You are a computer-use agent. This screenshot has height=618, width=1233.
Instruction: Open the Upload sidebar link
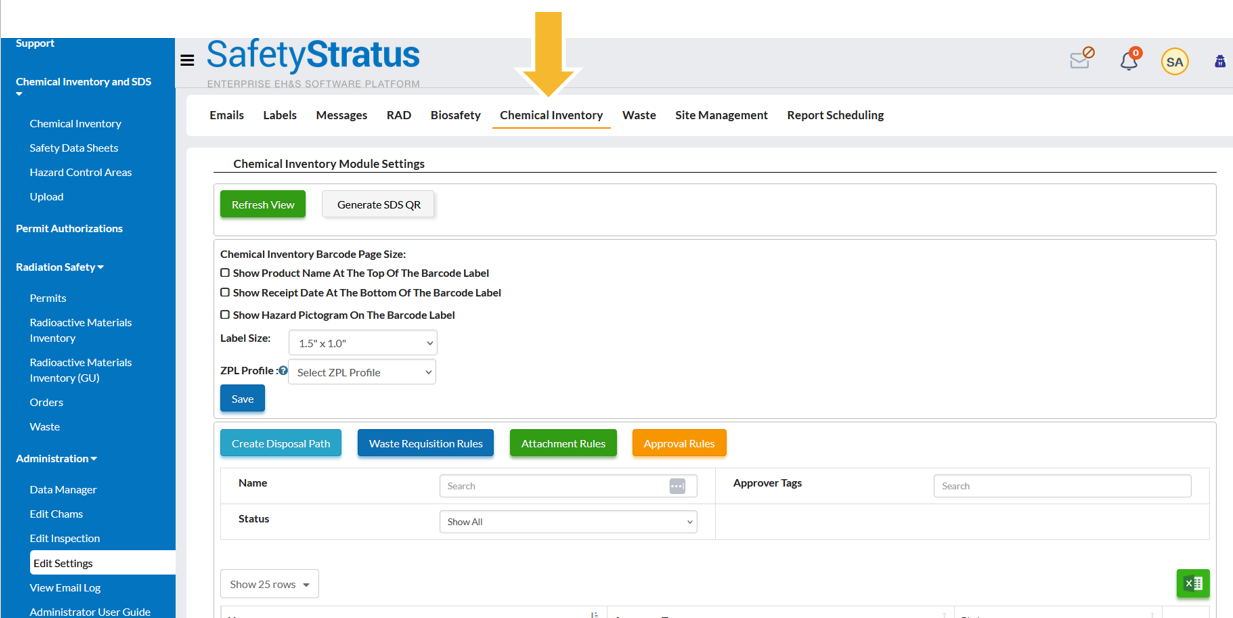click(47, 197)
